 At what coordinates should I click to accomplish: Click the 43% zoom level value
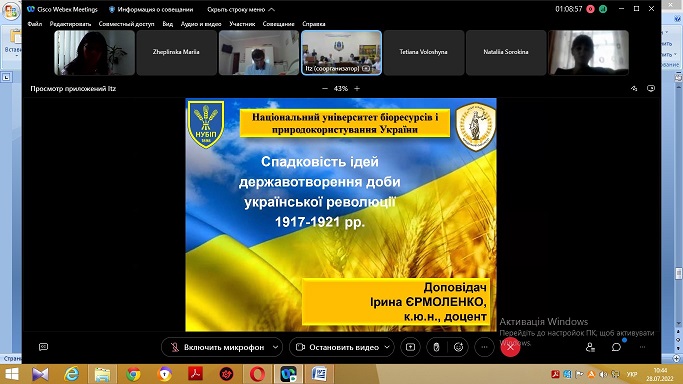pos(341,88)
